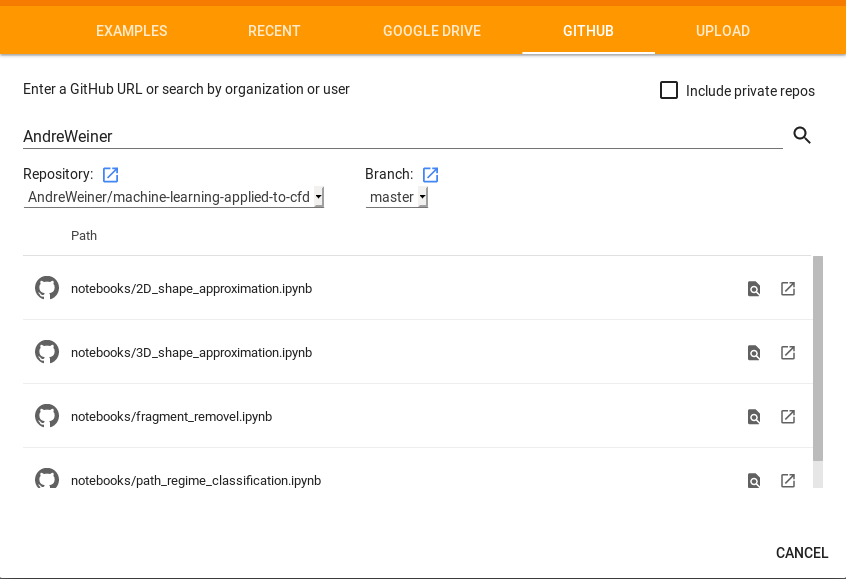The width and height of the screenshot is (846, 579).
Task: Open repository on GitHub via Repository link icon
Action: (x=111, y=174)
